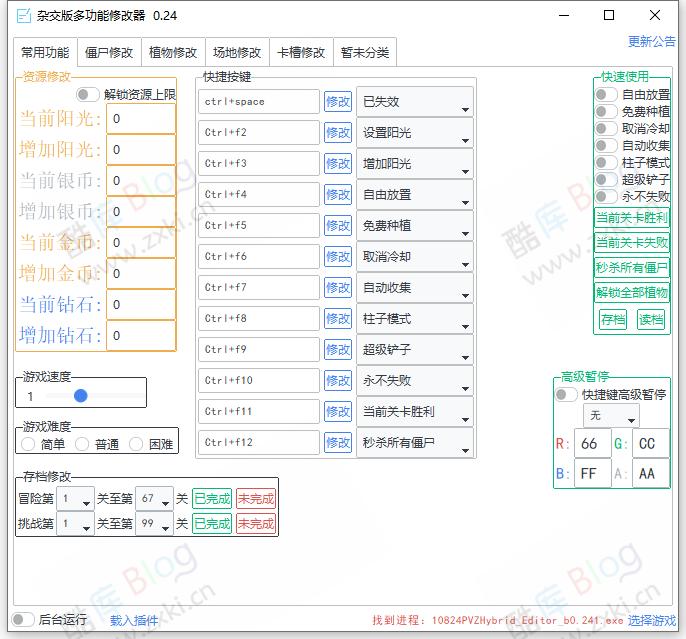The image size is (686, 639).
Task: Expand the 当前关卡胜利 hotkey function dropdown
Action: [415, 412]
